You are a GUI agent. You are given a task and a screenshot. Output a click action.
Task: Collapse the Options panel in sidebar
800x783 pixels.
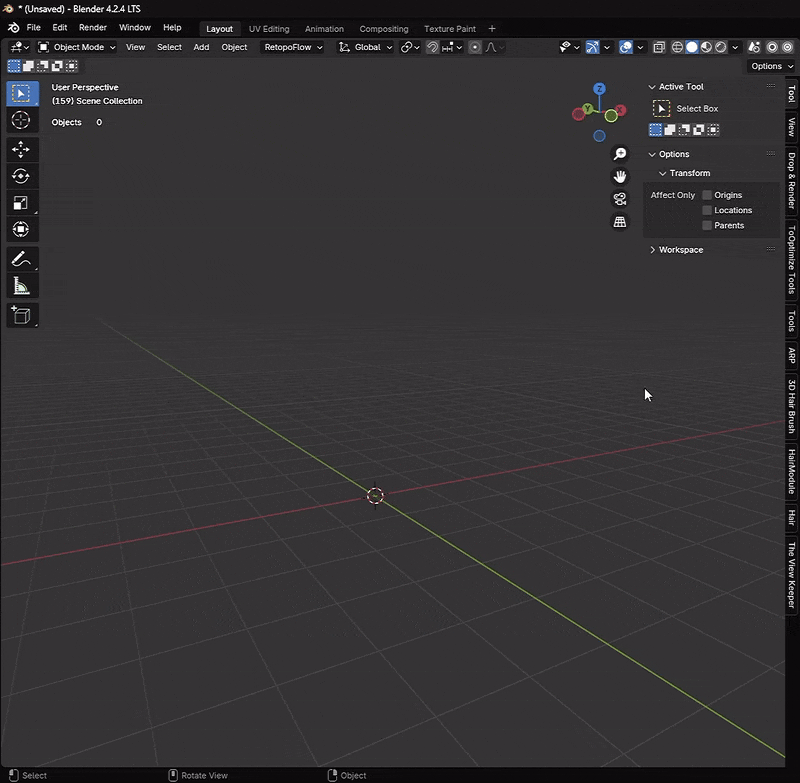click(652, 155)
